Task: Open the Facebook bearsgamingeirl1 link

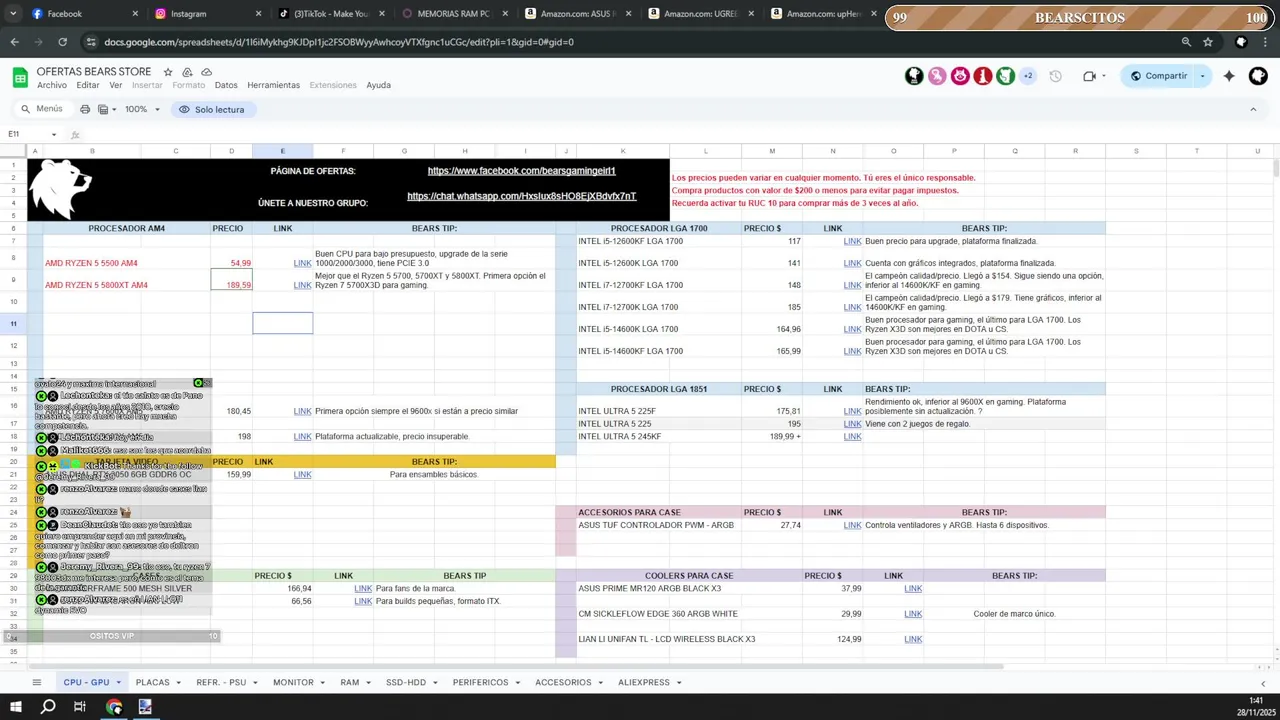Action: tap(521, 171)
